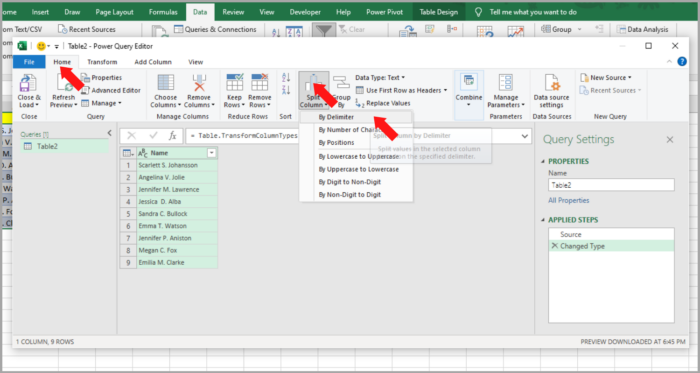Switch to the Add Column tab

[x=153, y=62]
